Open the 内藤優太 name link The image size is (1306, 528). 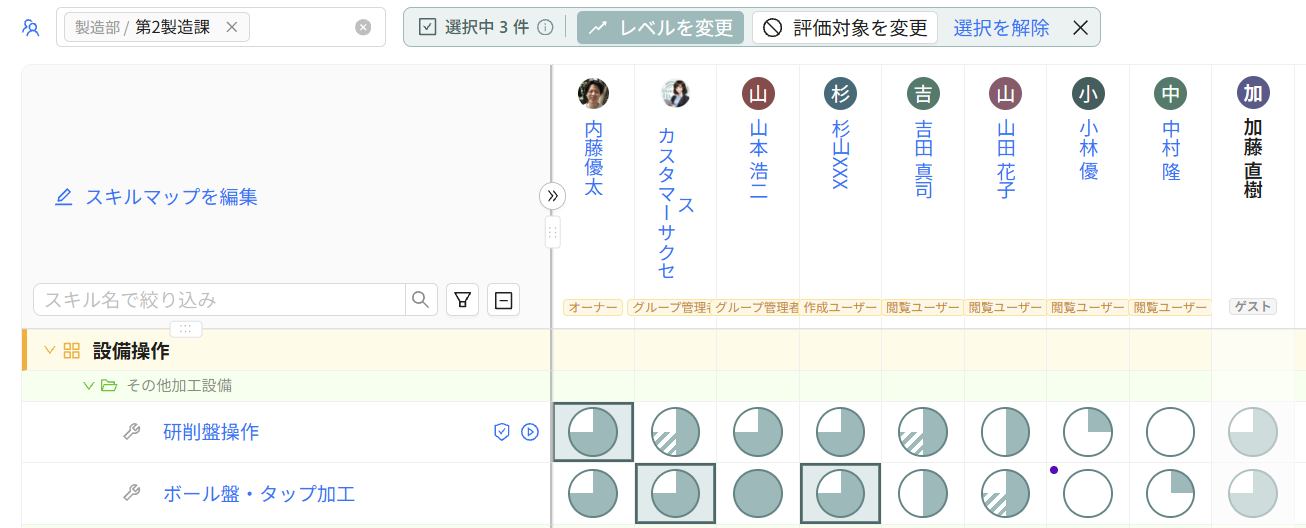[593, 159]
